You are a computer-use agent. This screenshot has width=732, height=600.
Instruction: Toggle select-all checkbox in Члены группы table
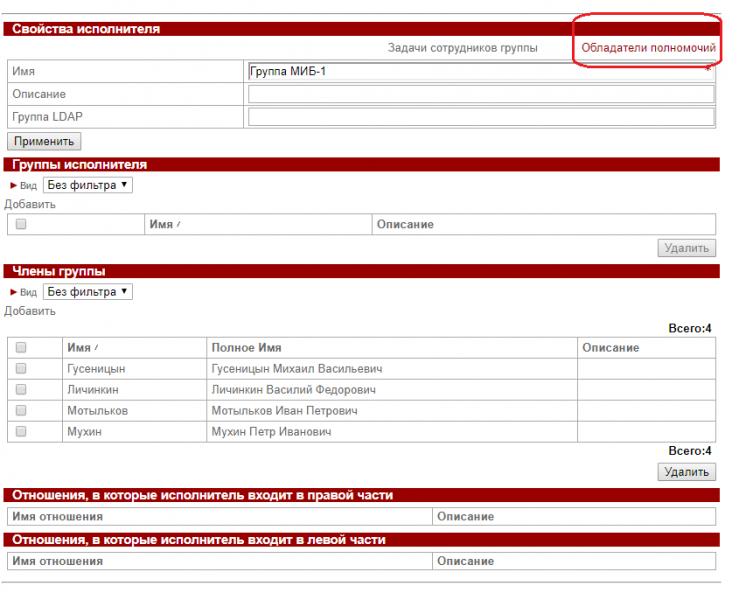pyautogui.click(x=21, y=347)
